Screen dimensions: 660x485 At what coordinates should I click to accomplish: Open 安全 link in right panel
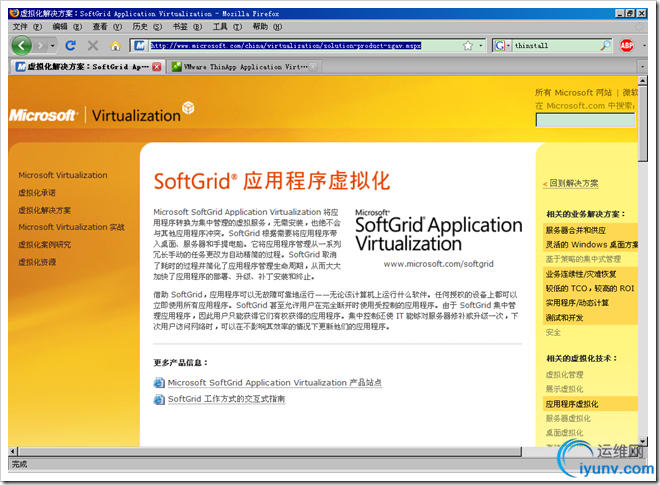(553, 332)
